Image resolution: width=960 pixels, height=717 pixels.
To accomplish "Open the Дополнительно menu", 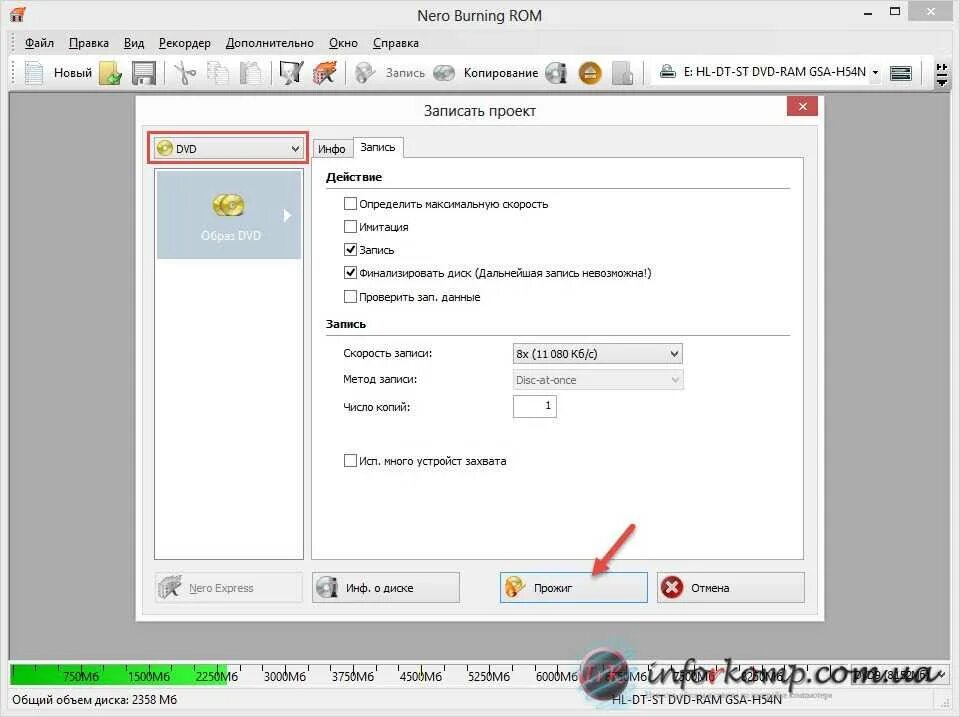I will (269, 43).
